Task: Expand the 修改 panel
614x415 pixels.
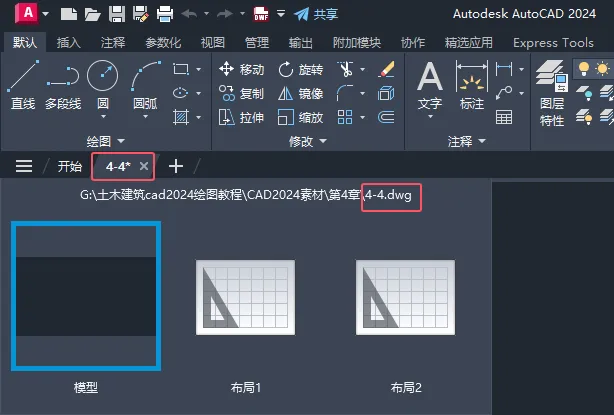Action: pos(307,141)
